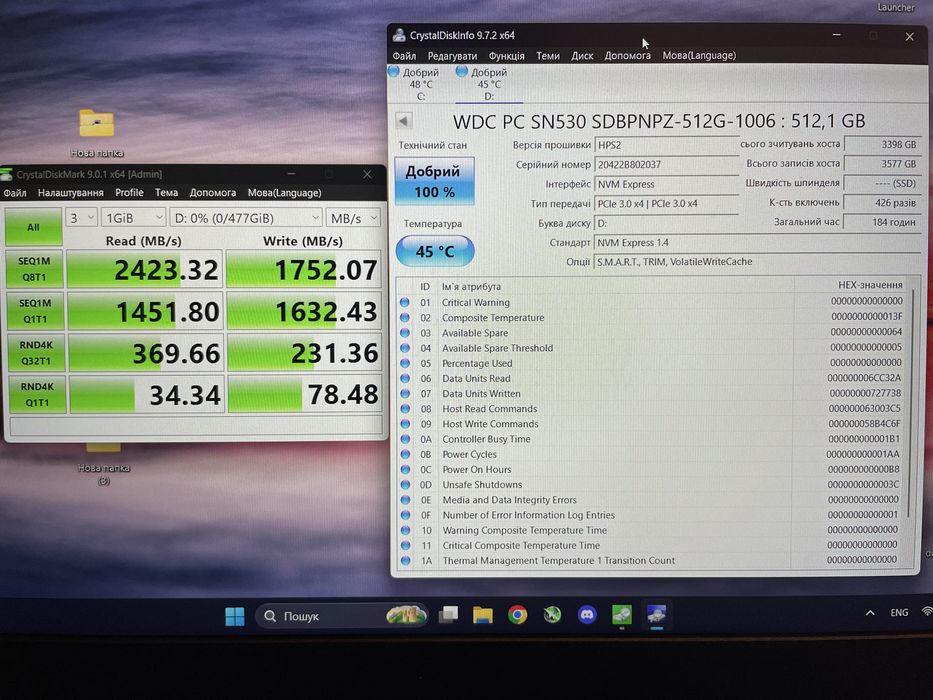Open File Explorer from the taskbar

click(x=483, y=615)
